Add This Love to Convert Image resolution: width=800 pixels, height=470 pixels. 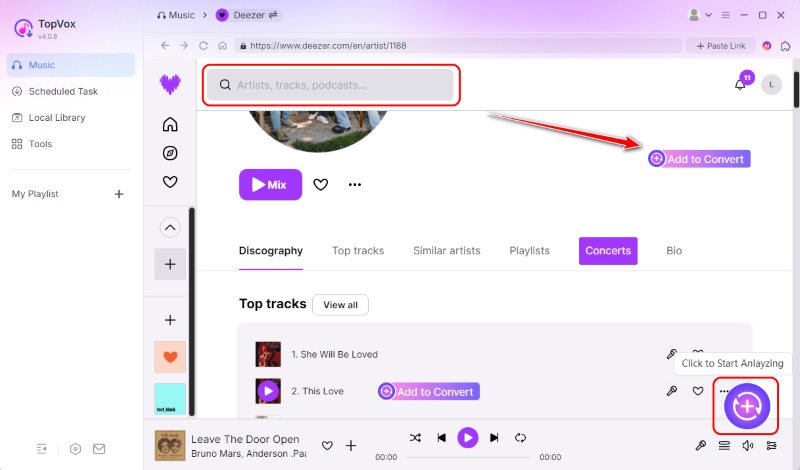(429, 391)
